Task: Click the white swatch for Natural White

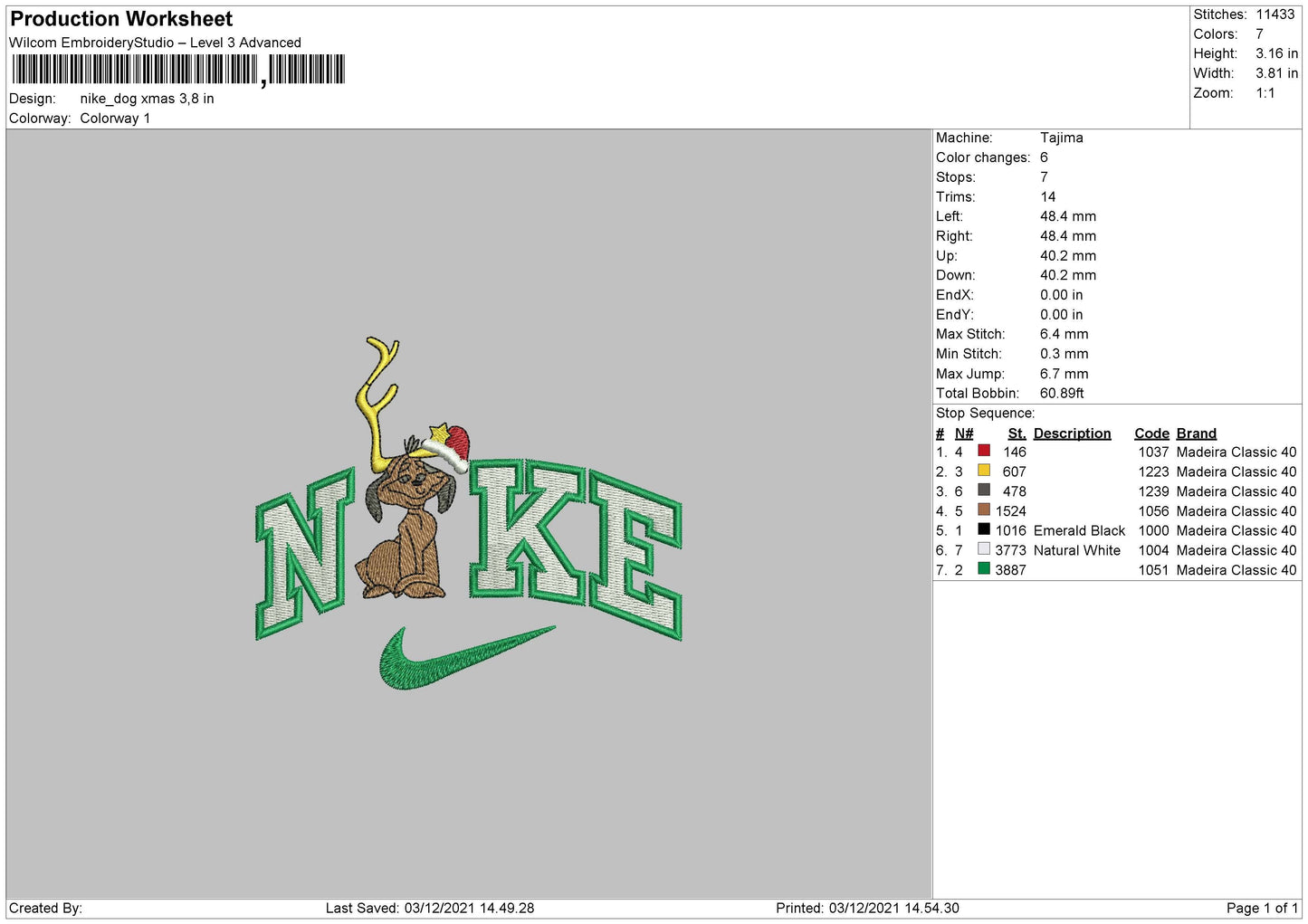Action: coord(984,549)
